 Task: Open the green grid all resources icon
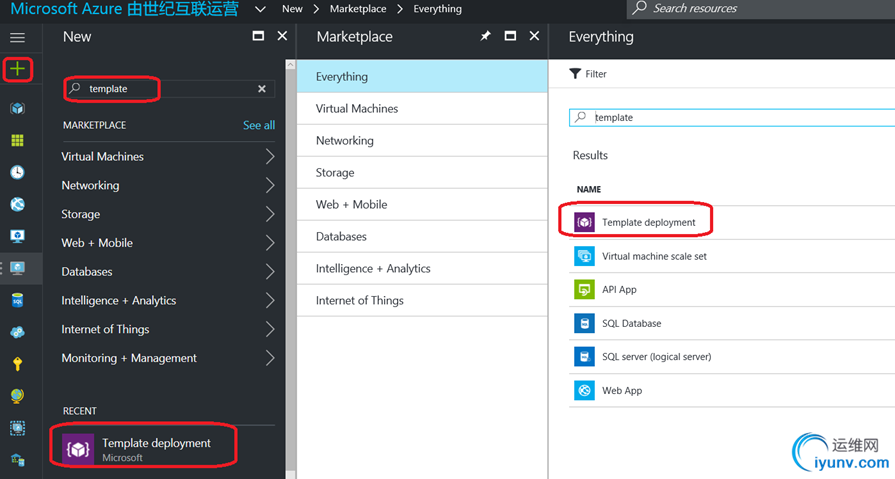point(17,140)
